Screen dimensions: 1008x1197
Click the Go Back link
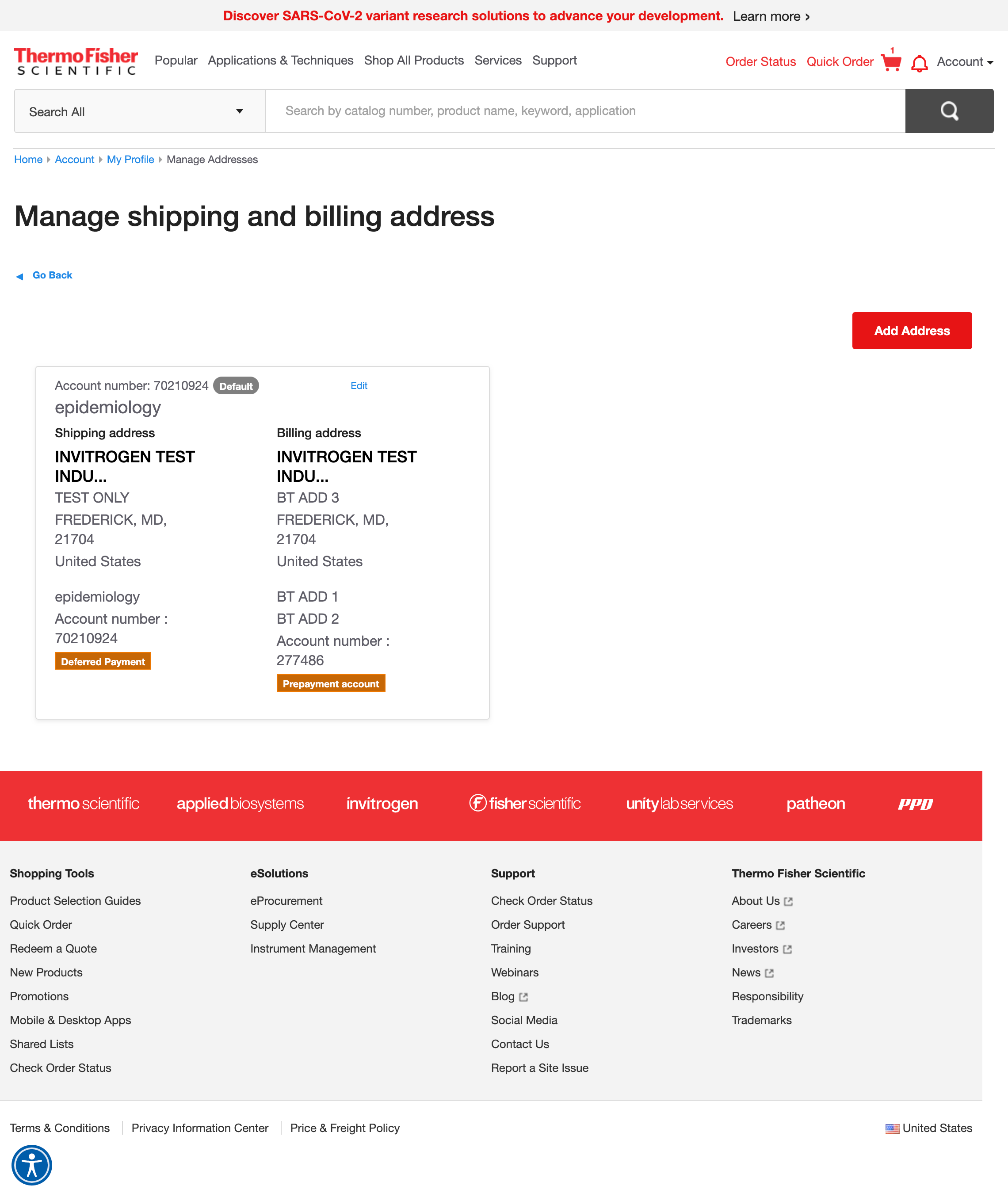click(52, 275)
